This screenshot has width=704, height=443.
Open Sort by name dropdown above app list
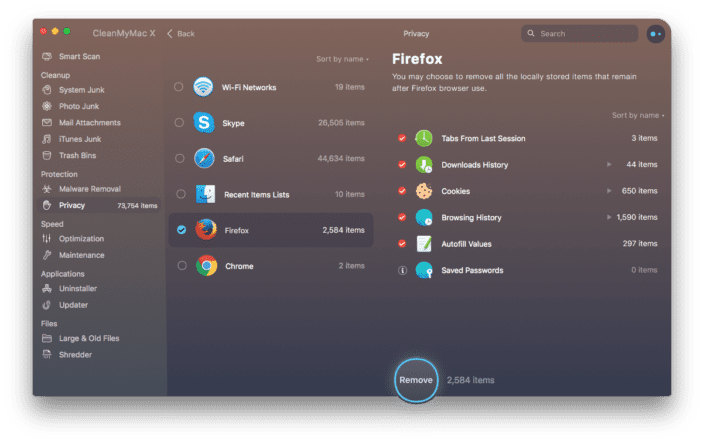coord(342,59)
